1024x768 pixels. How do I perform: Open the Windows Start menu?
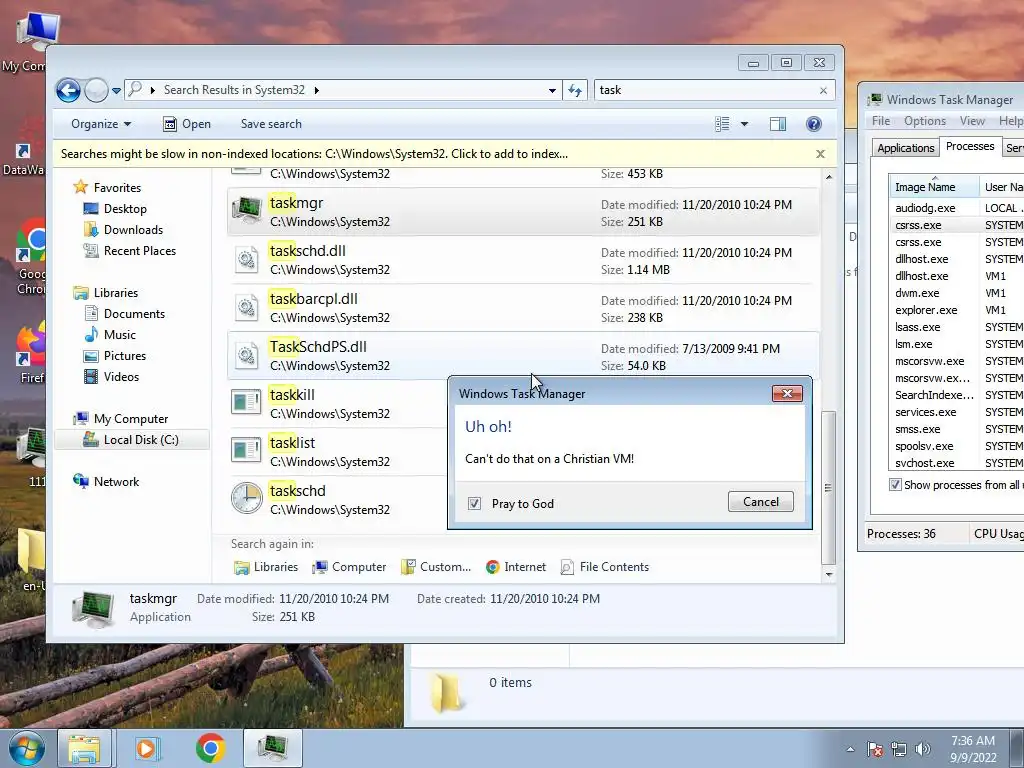26,748
